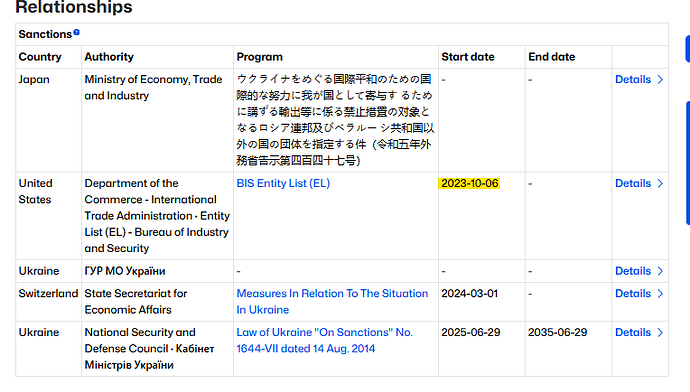Open Details for the Japan sanction row
Image resolution: width=690 pixels, height=392 pixels.
pos(639,80)
